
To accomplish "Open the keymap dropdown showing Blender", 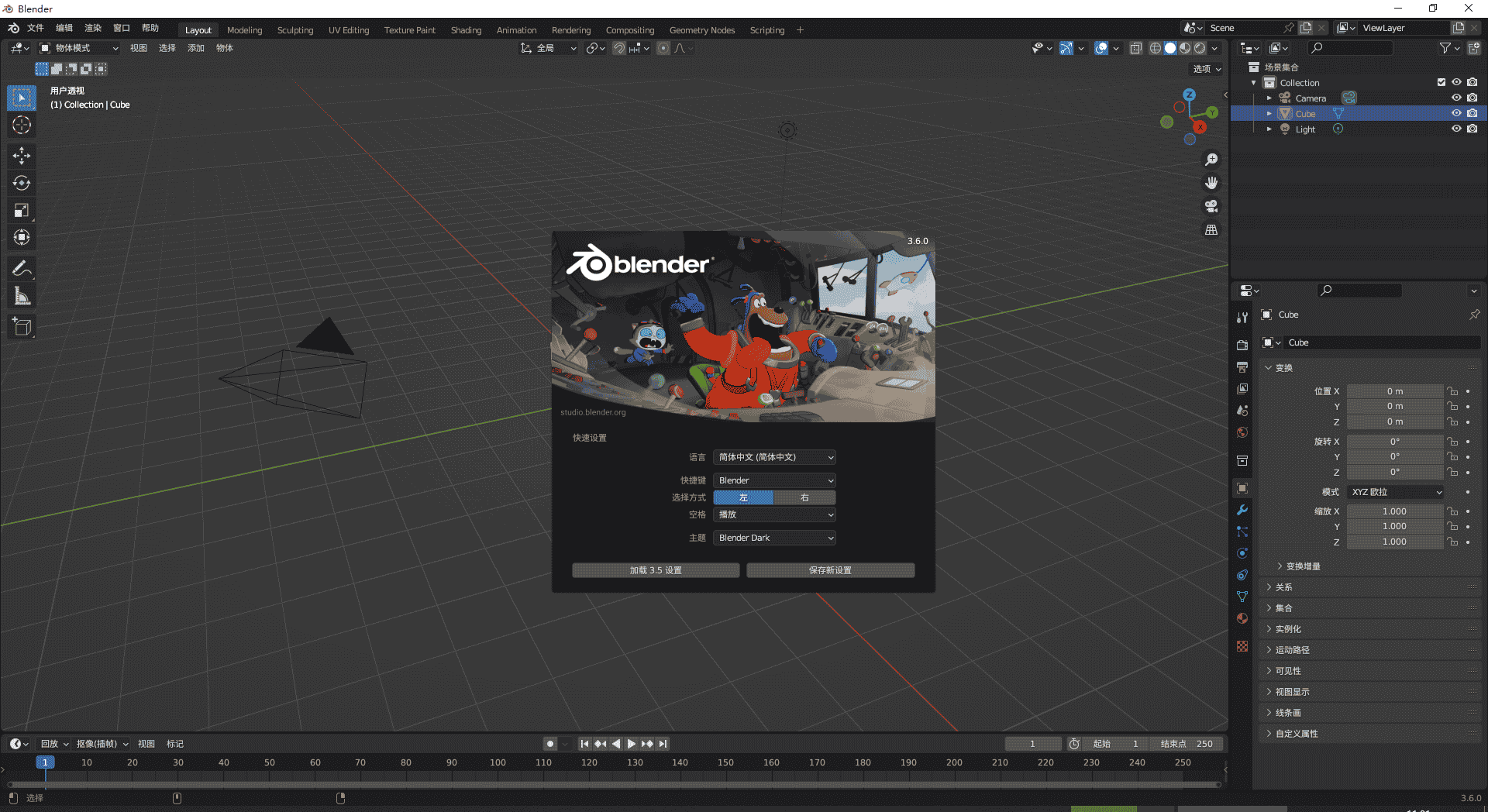I will 774,480.
